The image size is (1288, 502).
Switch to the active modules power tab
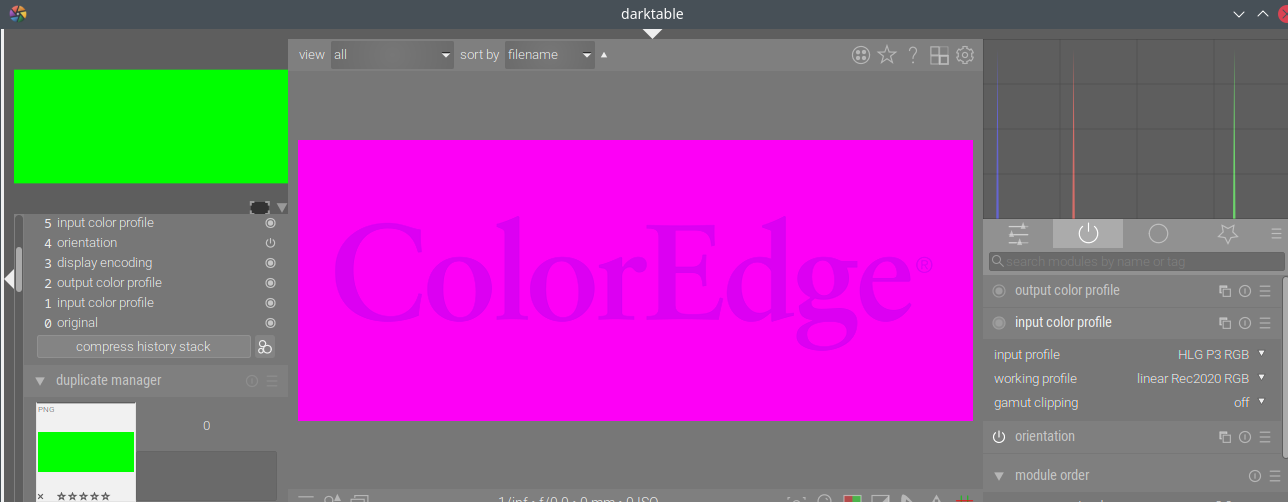click(1088, 234)
